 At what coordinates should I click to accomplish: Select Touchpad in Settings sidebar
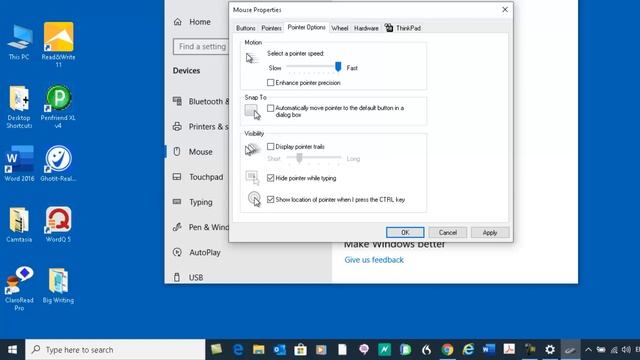(x=198, y=177)
